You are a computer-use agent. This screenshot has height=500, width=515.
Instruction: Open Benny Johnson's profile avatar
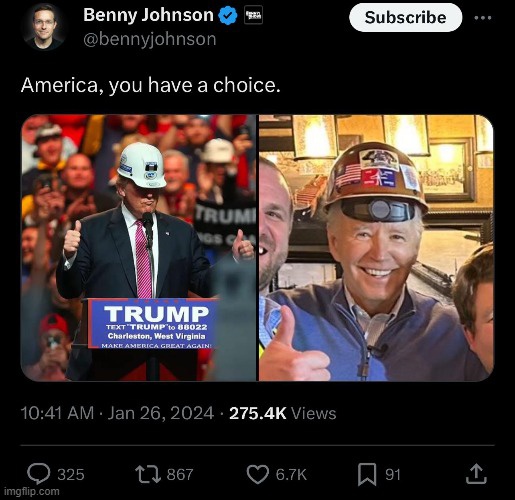[43, 27]
